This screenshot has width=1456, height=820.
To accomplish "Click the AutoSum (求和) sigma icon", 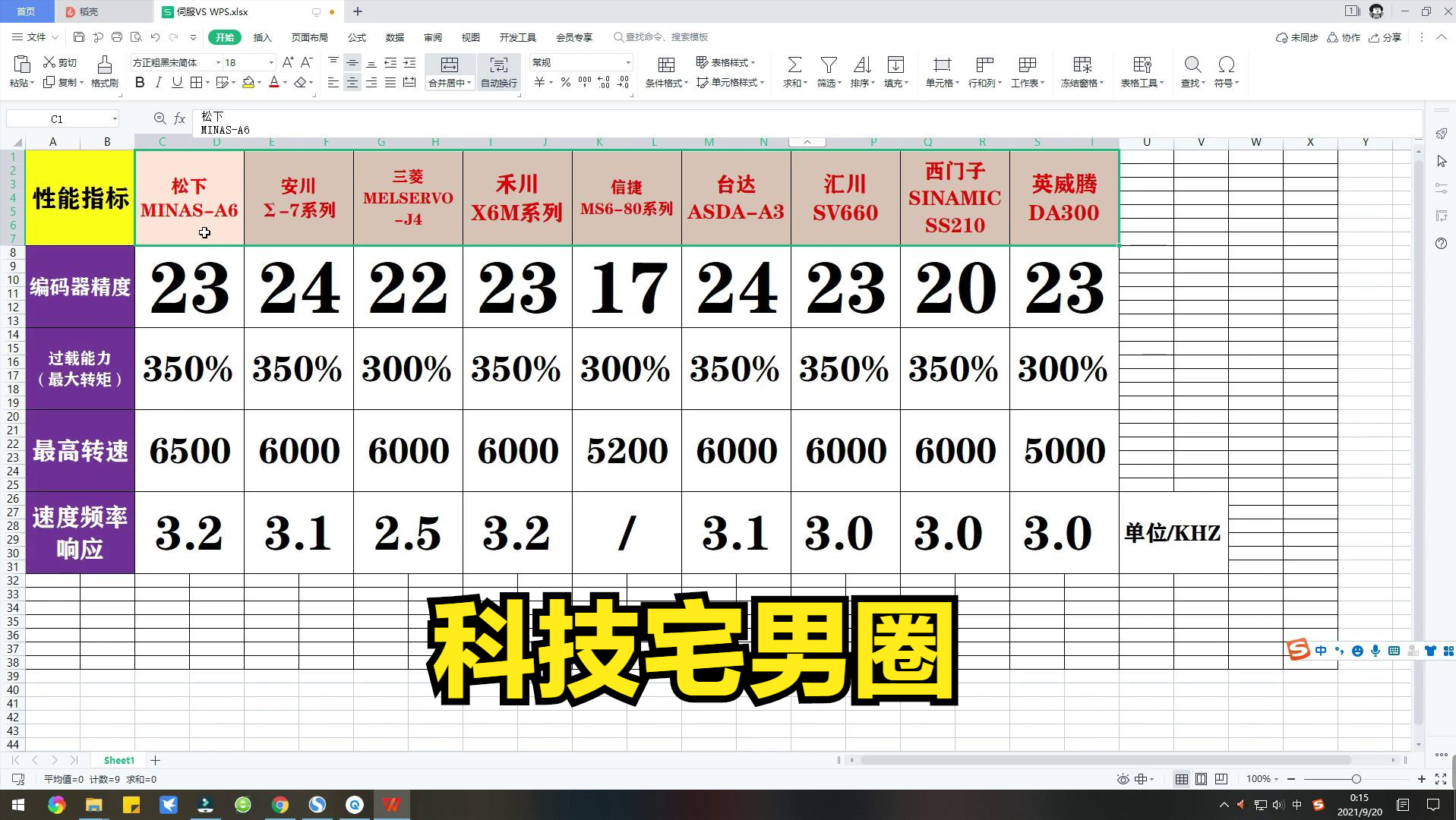I will click(794, 65).
